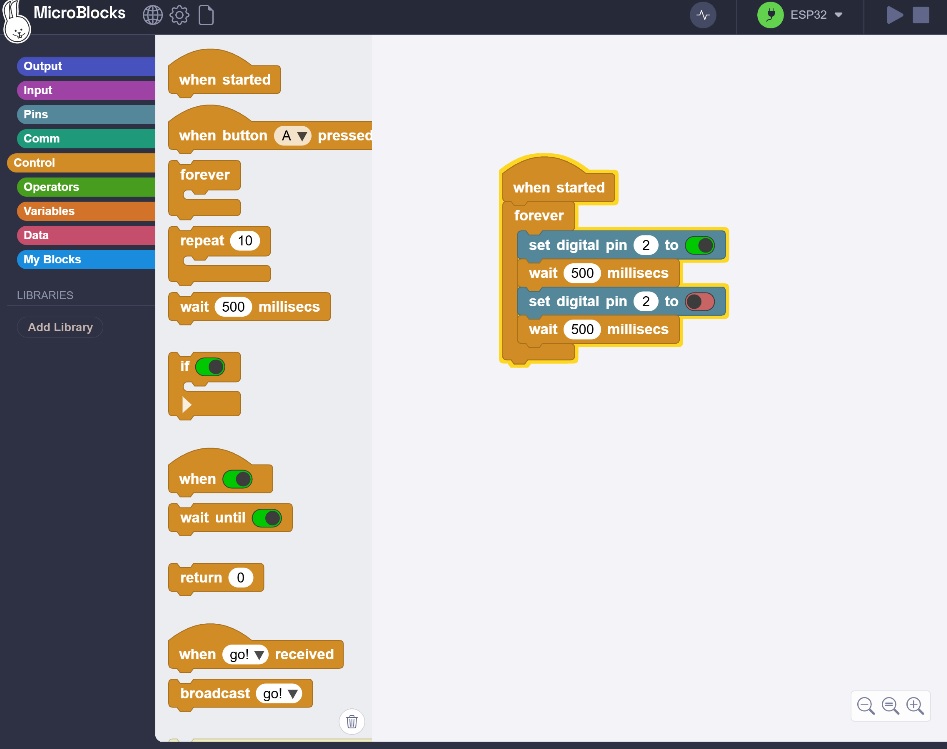Toggle the red switch in second set digital pin block
The image size is (947, 749).
click(x=700, y=301)
